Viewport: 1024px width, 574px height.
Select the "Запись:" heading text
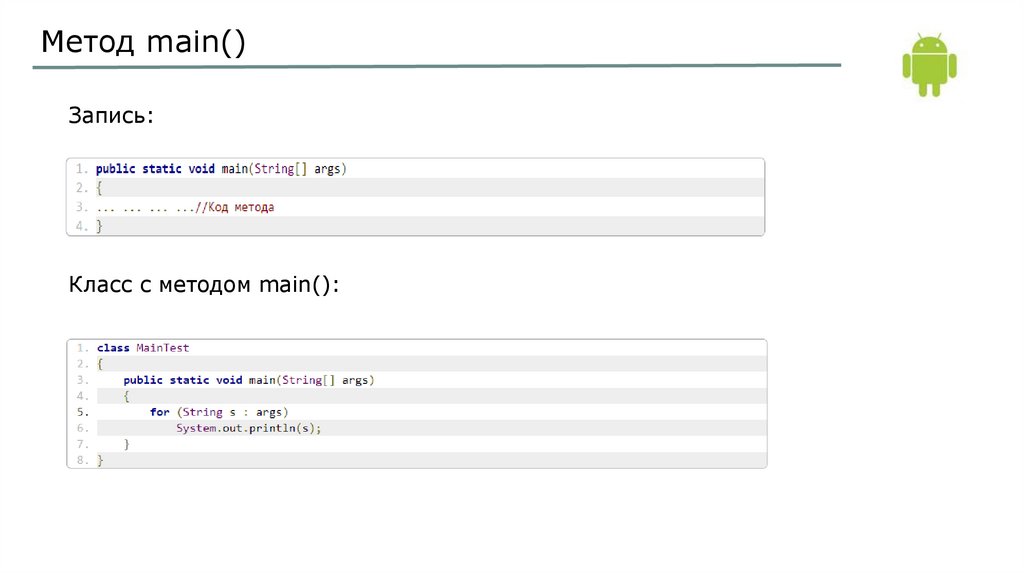coord(111,115)
